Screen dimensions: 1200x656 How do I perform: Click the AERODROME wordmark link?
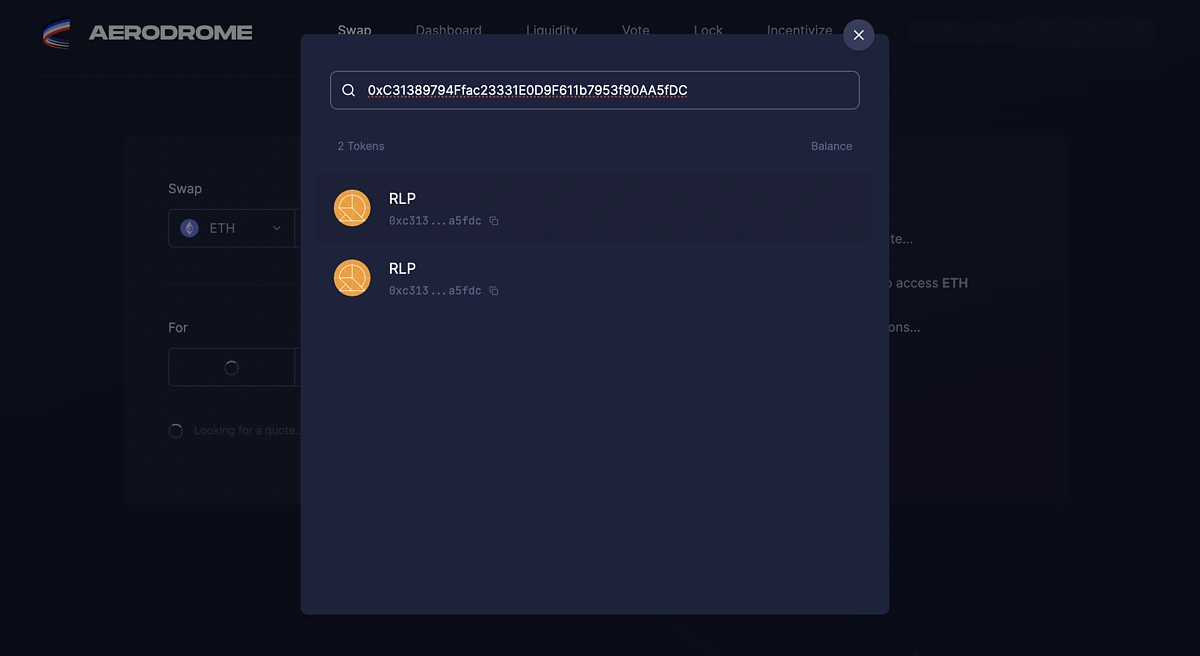click(170, 33)
